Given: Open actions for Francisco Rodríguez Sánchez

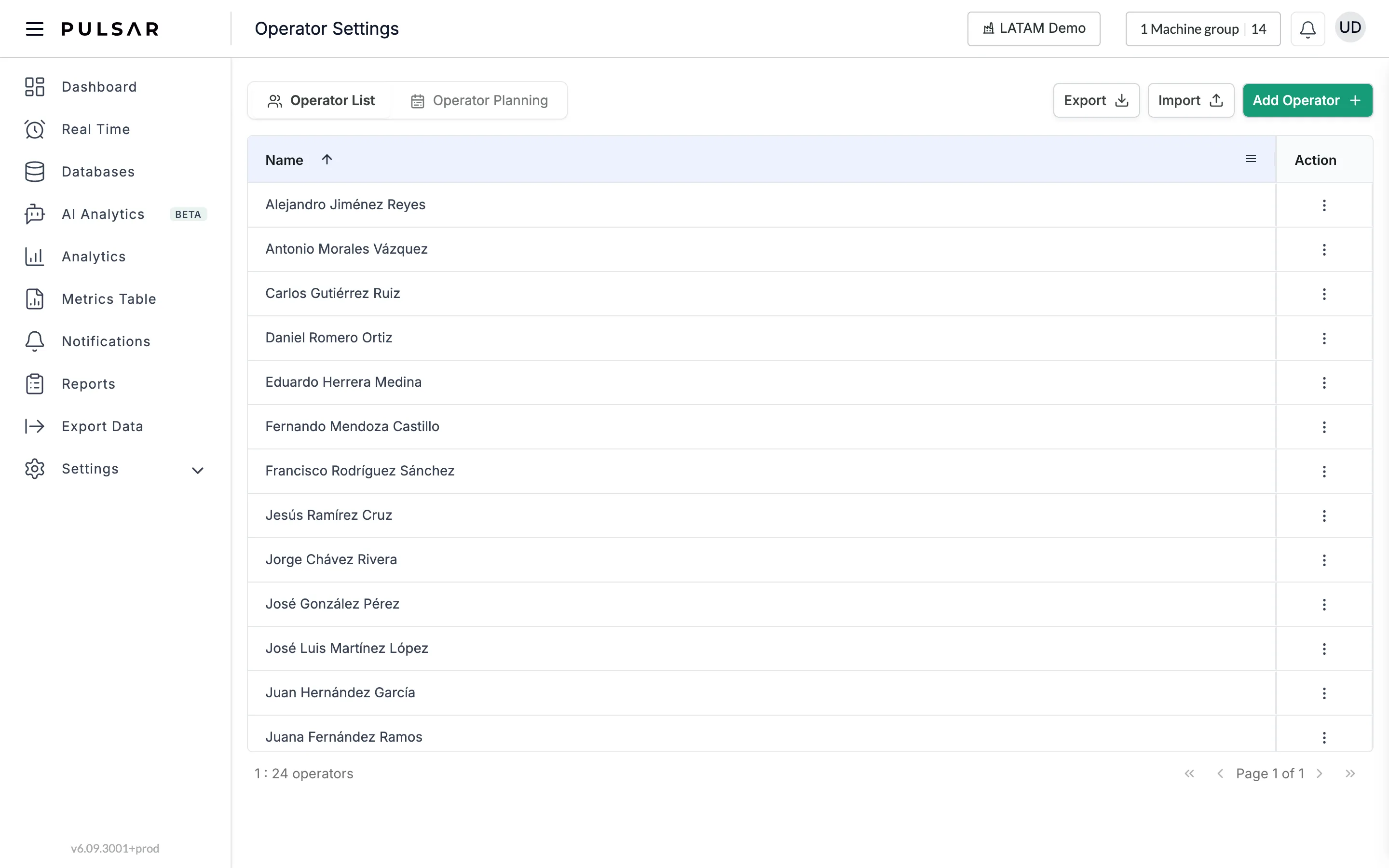Looking at the screenshot, I should pos(1324,471).
